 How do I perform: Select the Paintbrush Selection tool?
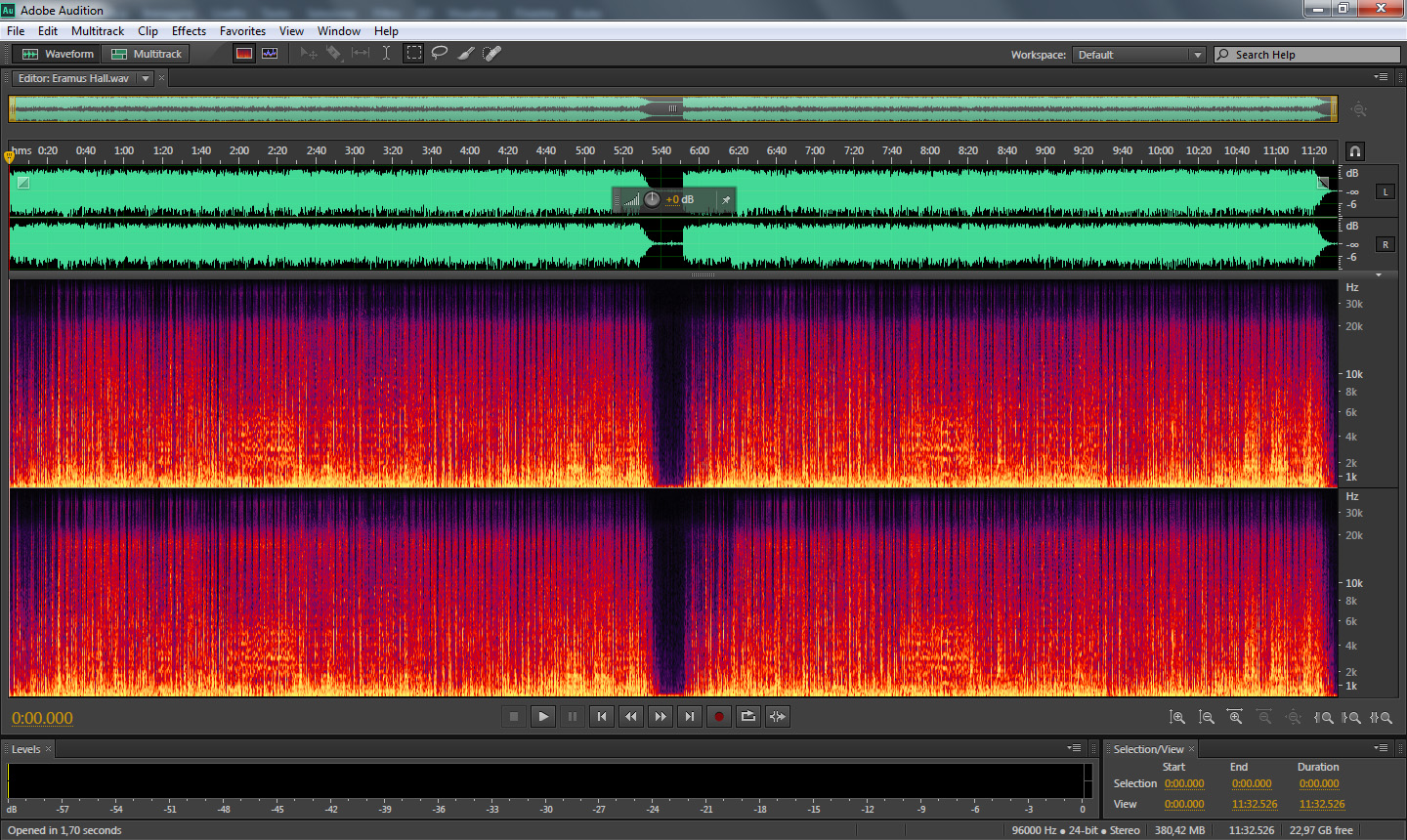click(x=466, y=54)
